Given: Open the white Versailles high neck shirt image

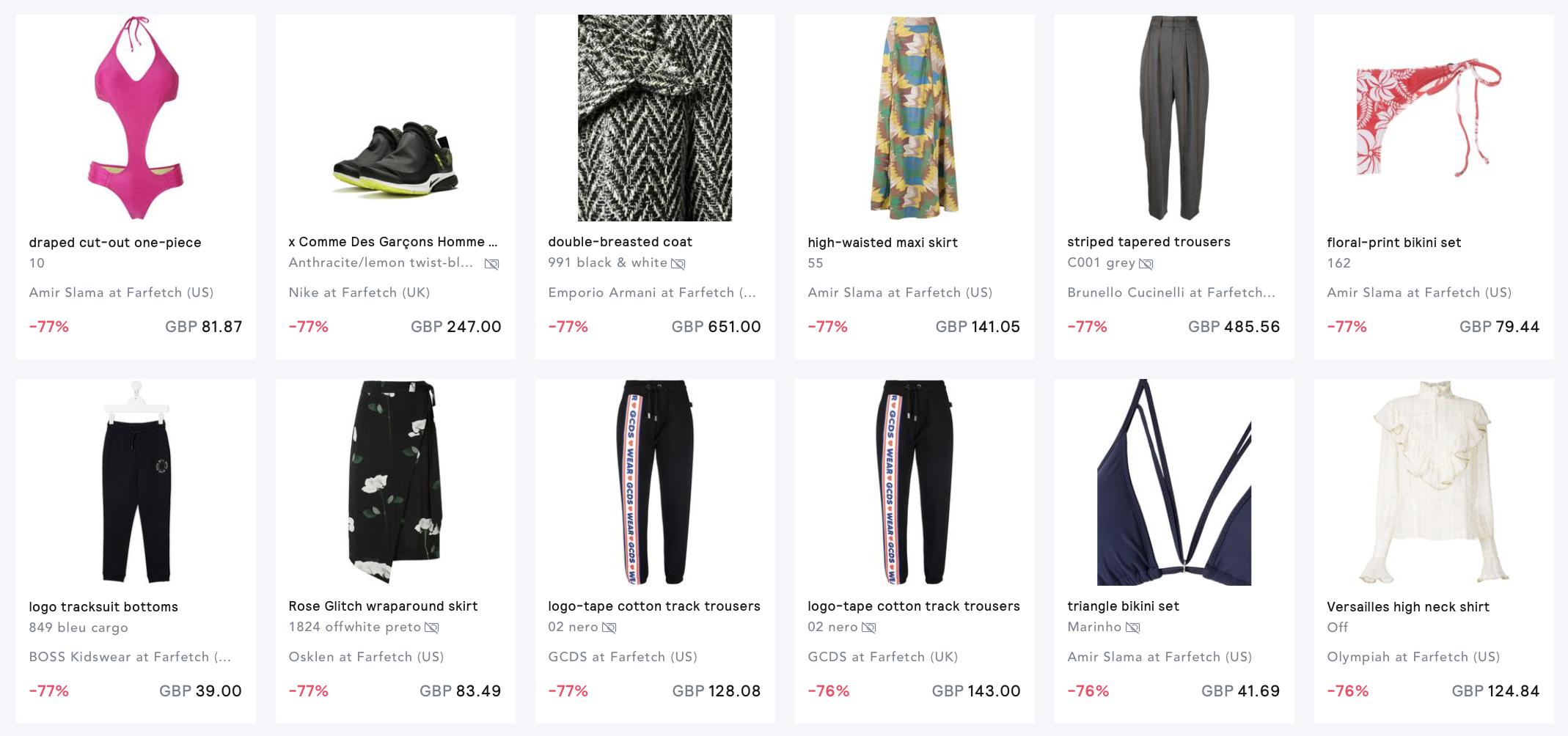Looking at the screenshot, I should pyautogui.click(x=1434, y=482).
